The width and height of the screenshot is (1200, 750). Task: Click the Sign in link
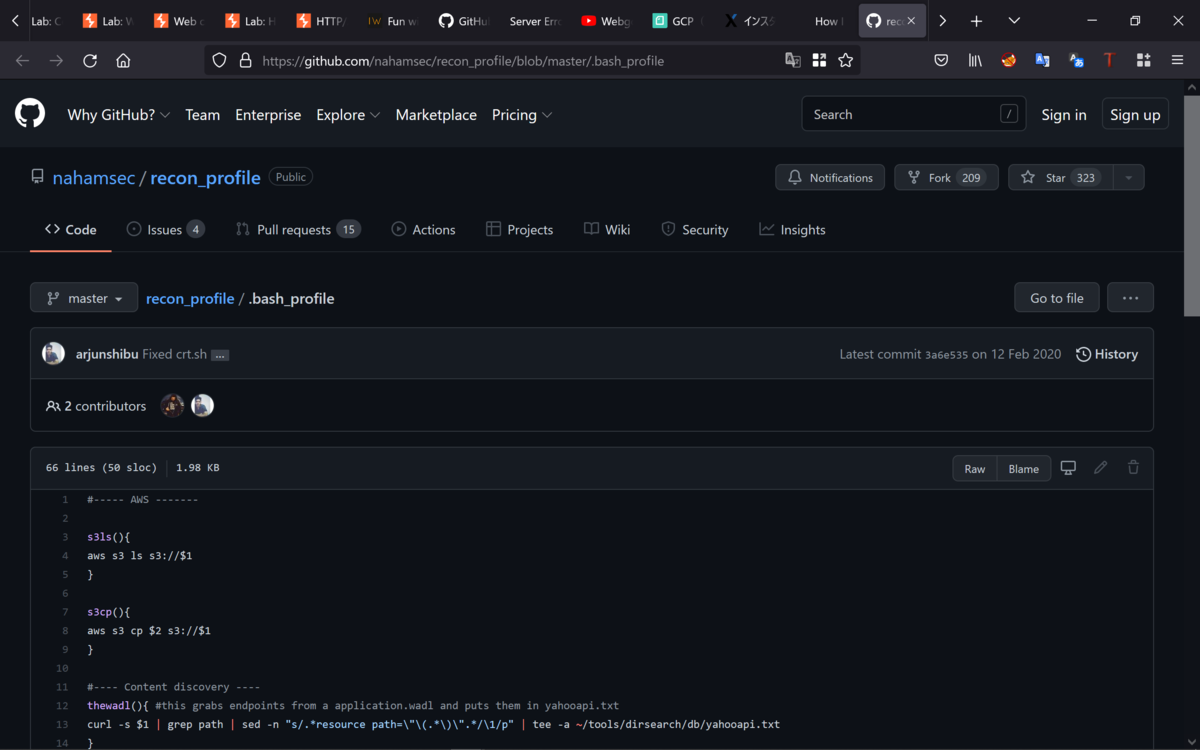point(1063,115)
